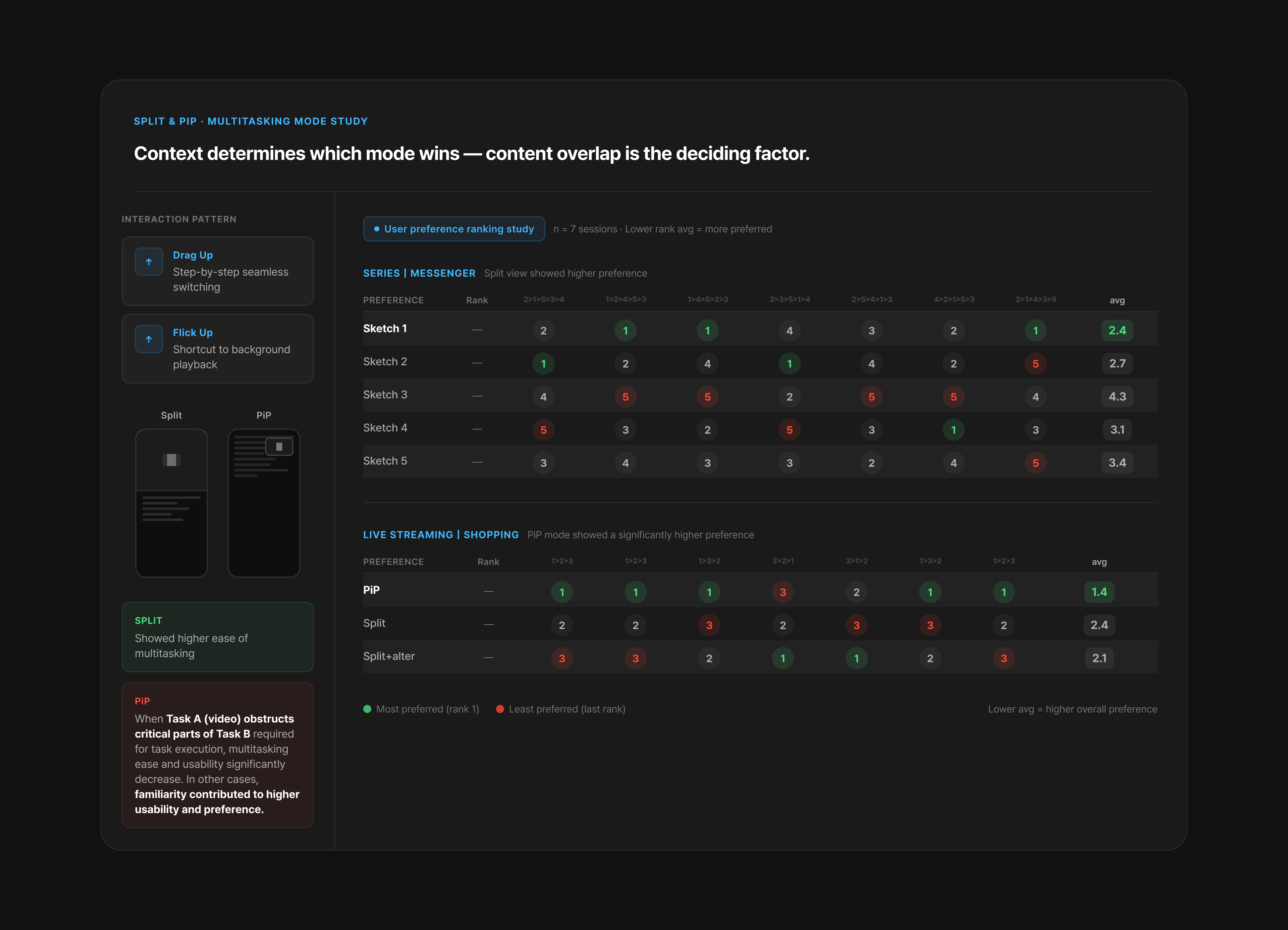Viewport: 1288px width, 930px height.
Task: Click the green SPLIT summary card
Action: point(218,637)
